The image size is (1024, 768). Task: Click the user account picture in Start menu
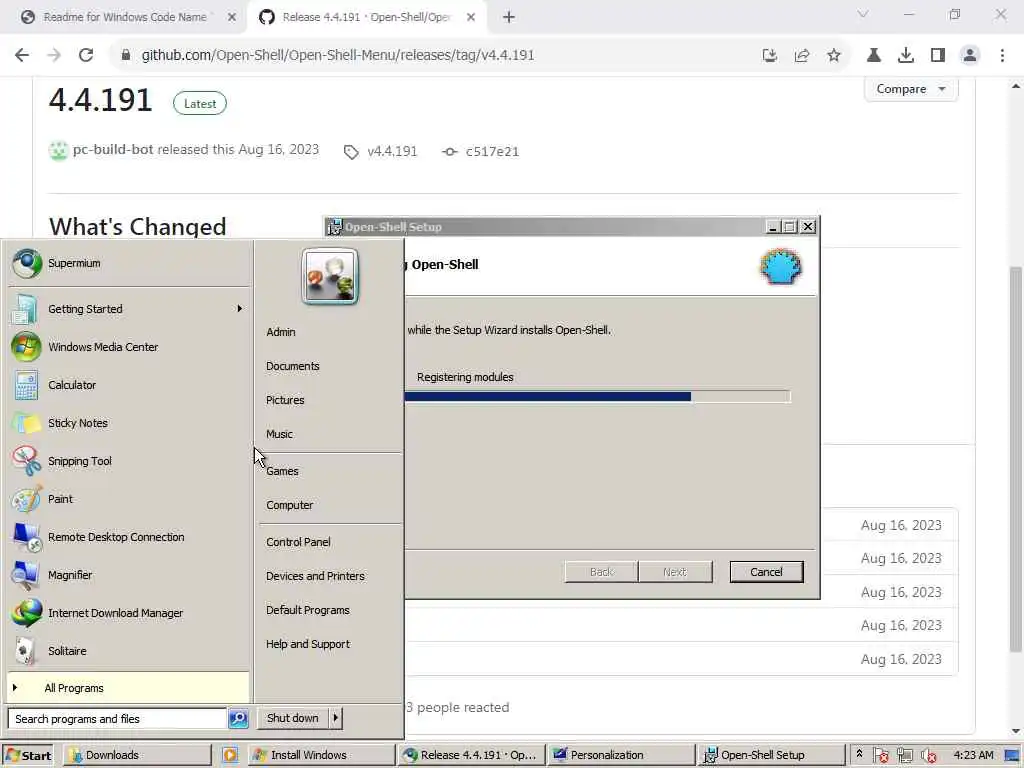(x=330, y=276)
